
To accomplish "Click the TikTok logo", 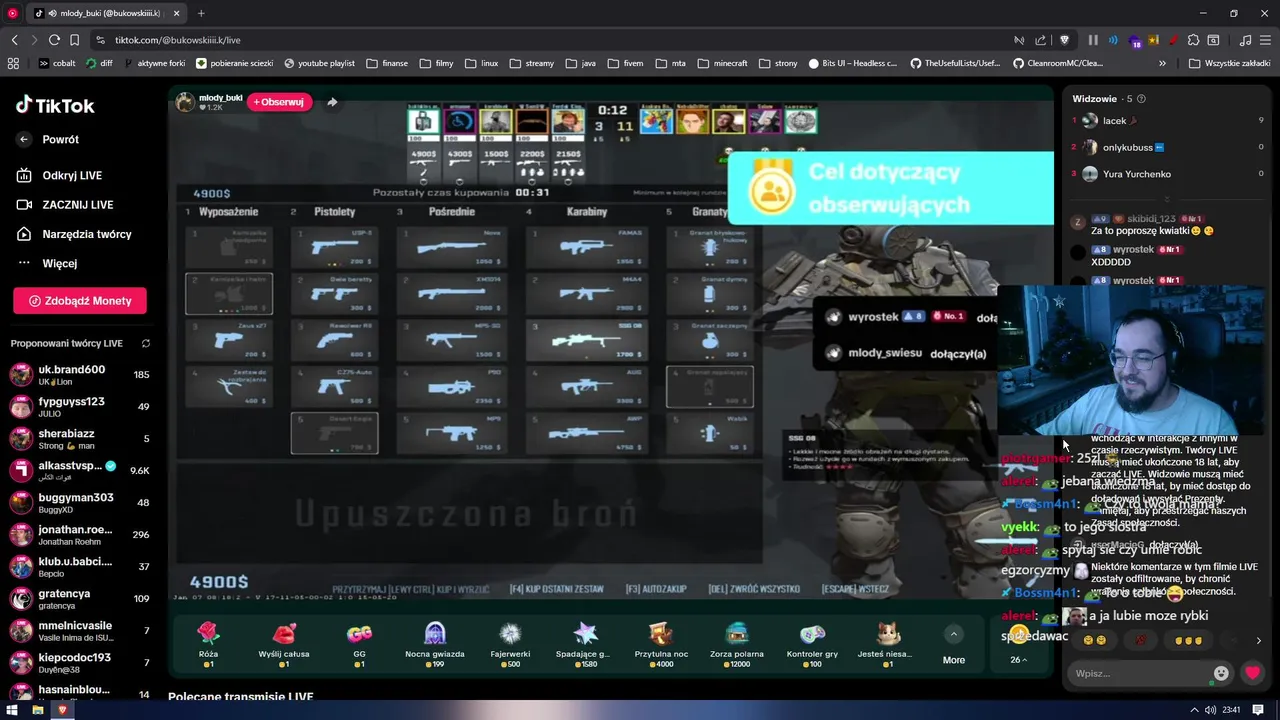I will click(x=55, y=105).
